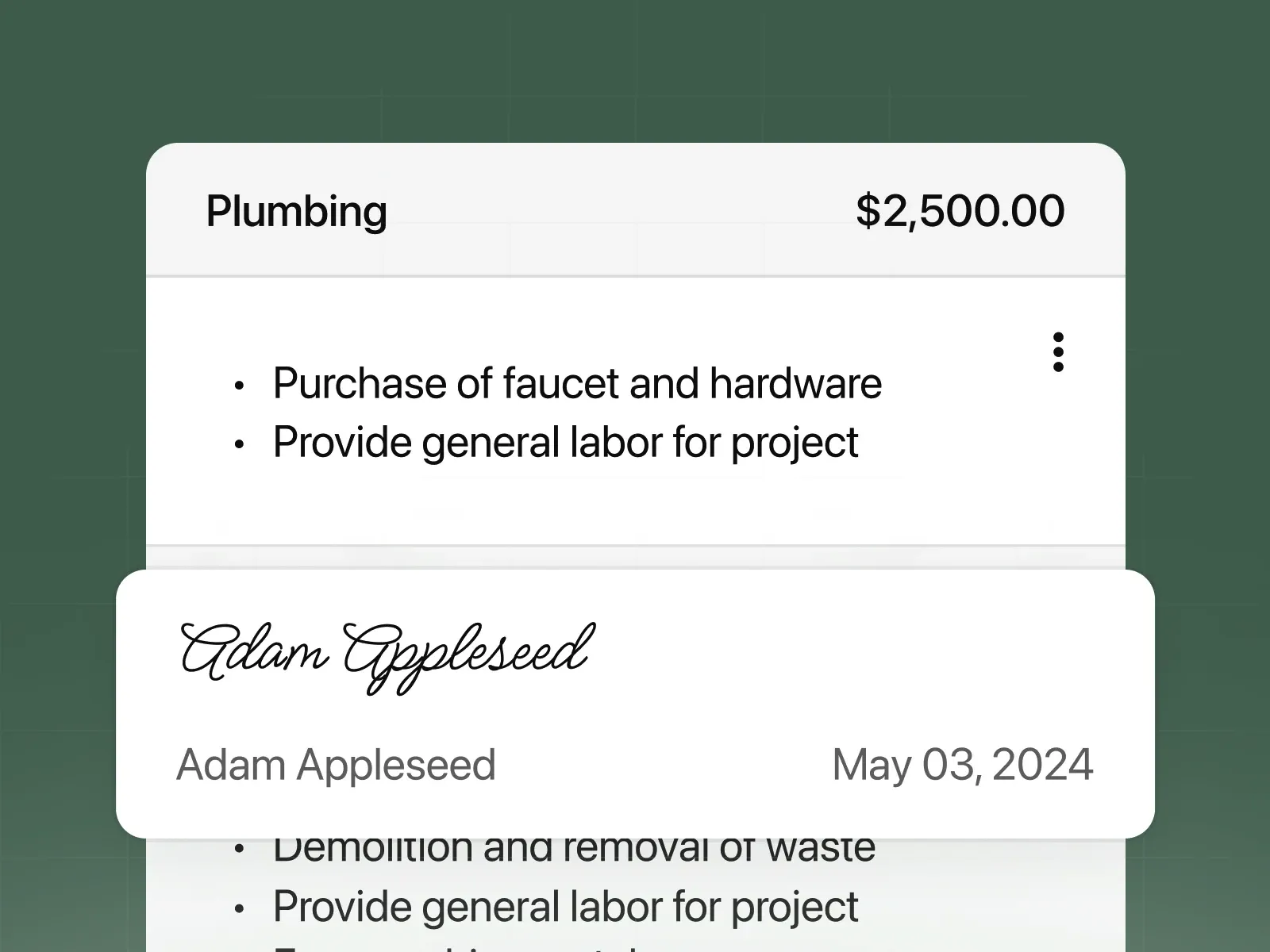Select the date May 03, 2024
The width and height of the screenshot is (1270, 952).
[962, 765]
